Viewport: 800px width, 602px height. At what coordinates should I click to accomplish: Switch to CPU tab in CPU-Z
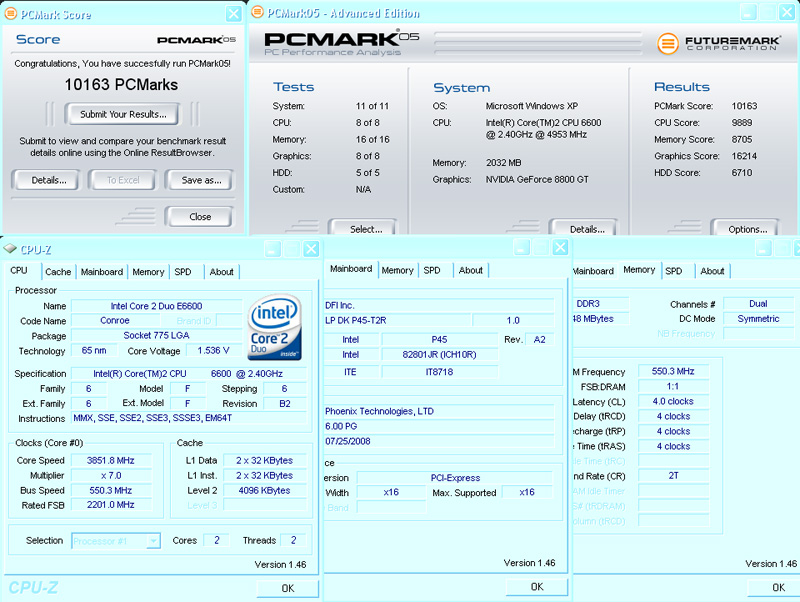tap(19, 270)
